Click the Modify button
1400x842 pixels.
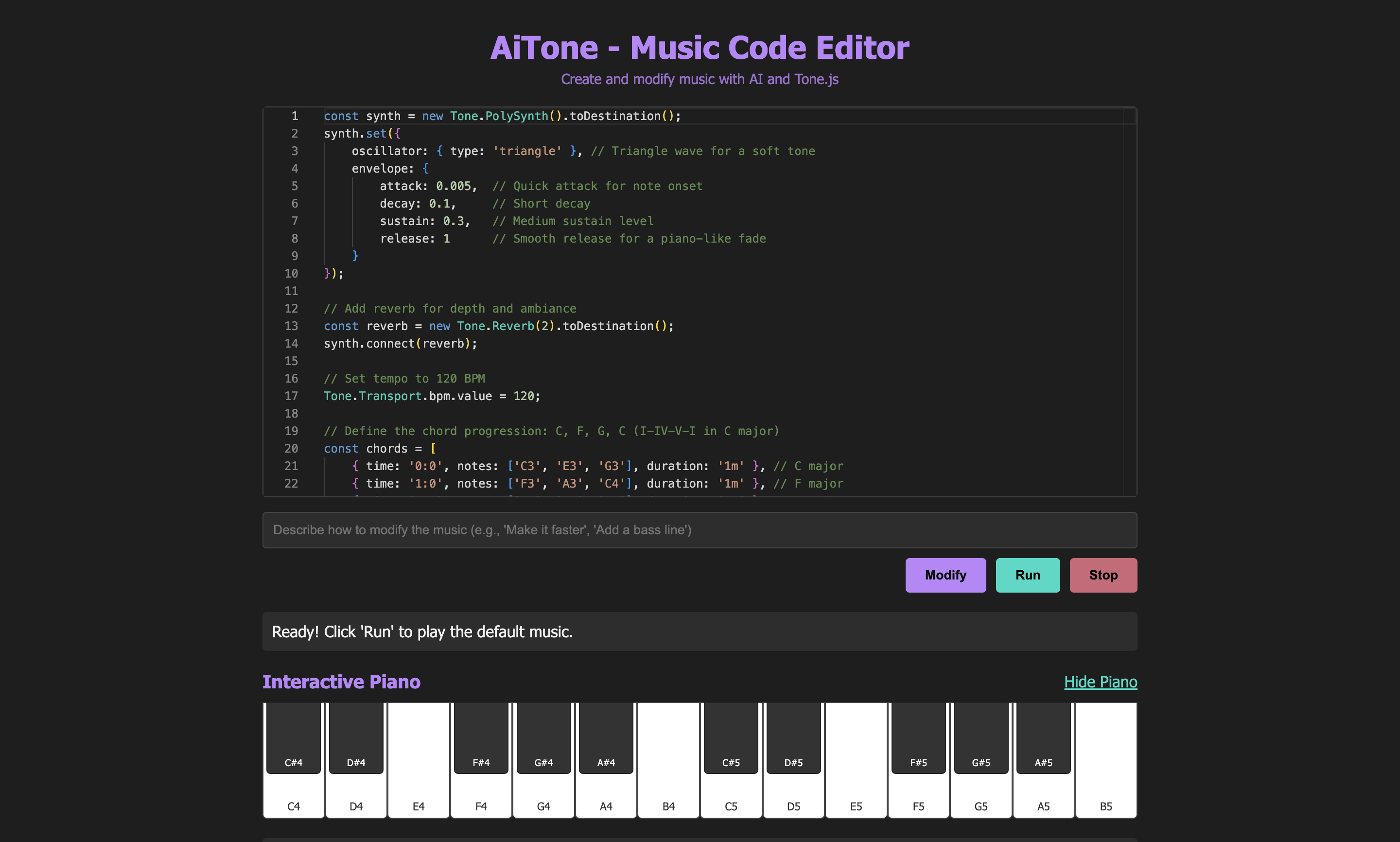coord(945,575)
